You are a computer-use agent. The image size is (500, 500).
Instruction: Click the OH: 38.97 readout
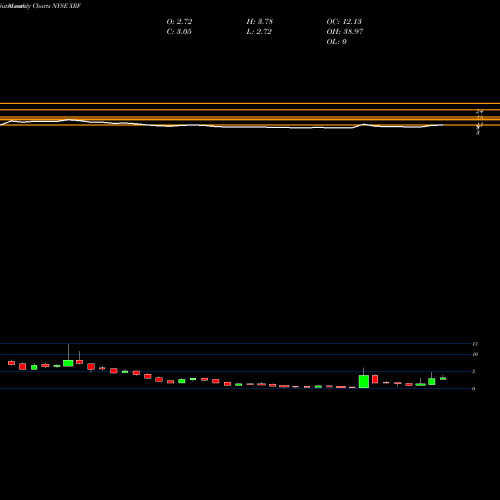pyautogui.click(x=345, y=31)
